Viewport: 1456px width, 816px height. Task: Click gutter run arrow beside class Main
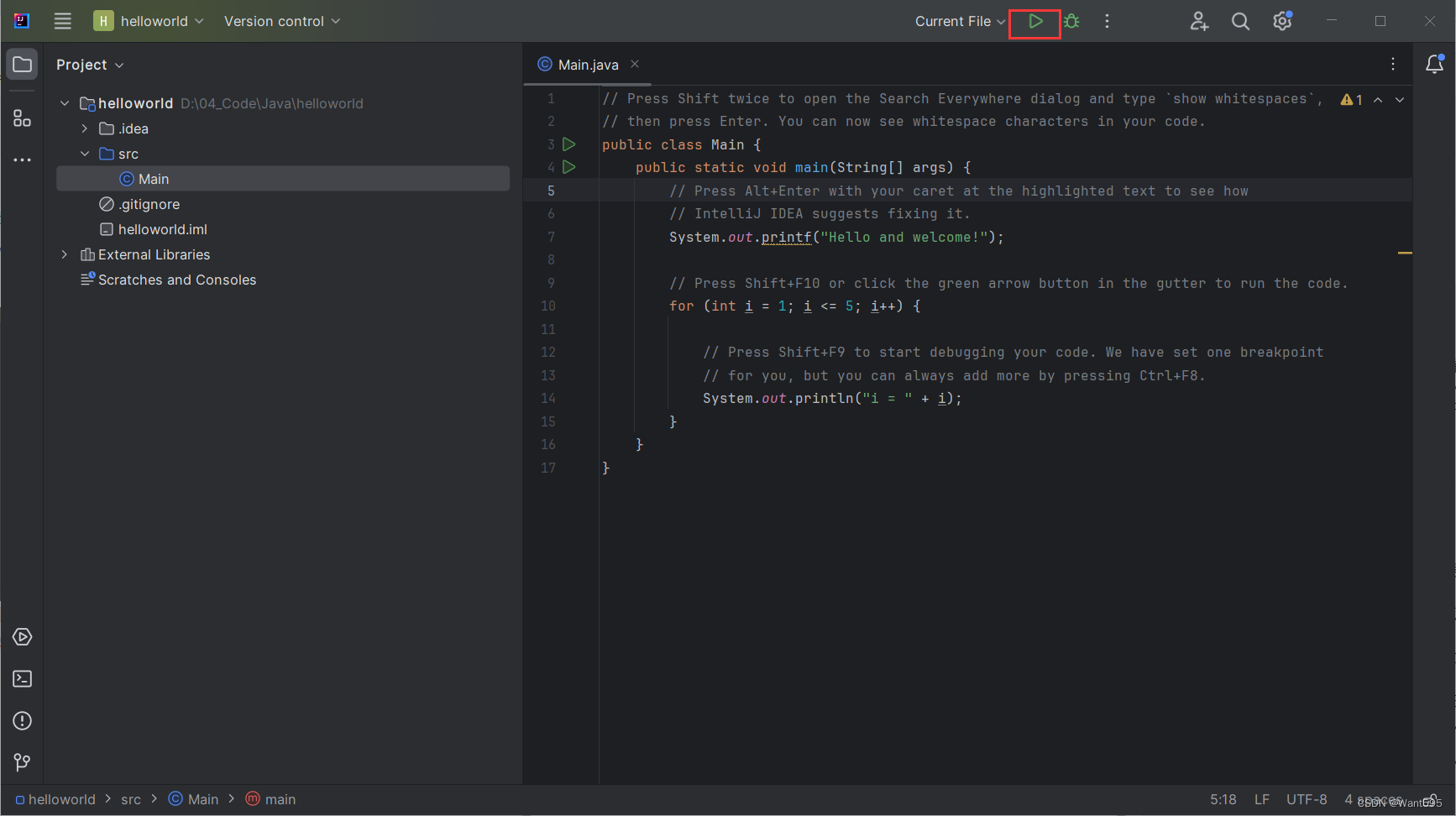[x=569, y=144]
